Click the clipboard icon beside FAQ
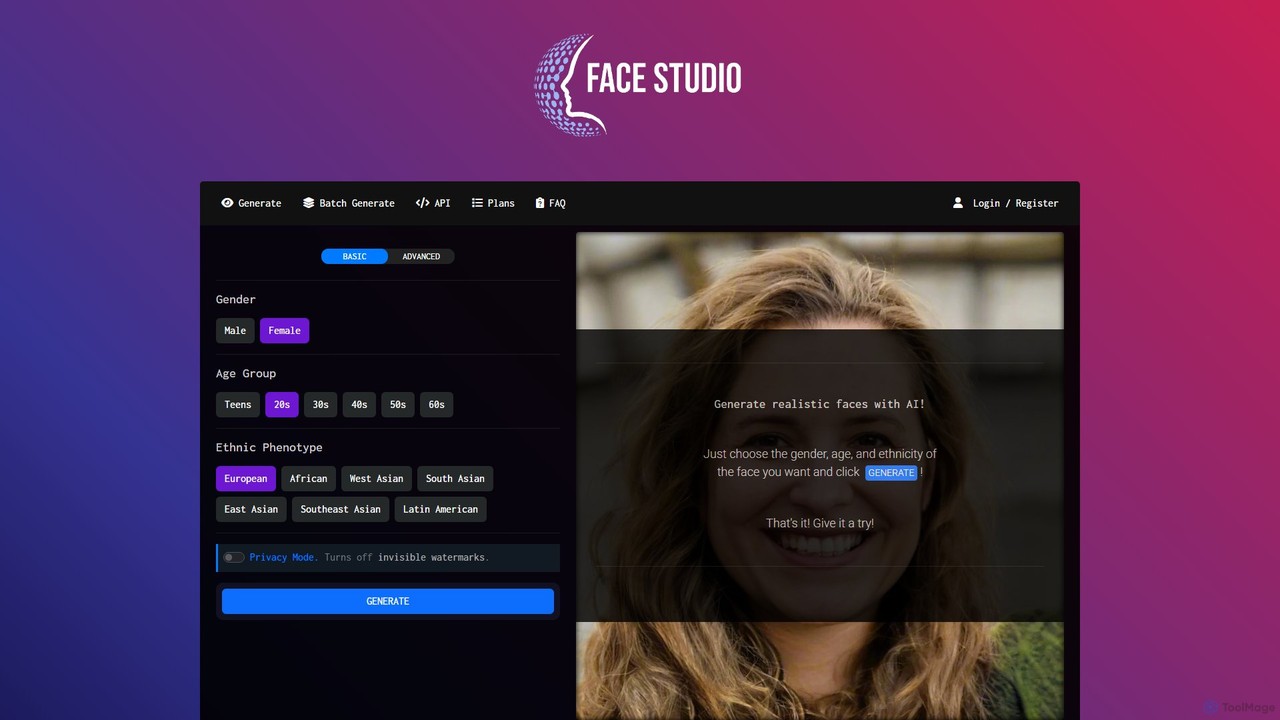Viewport: 1280px width, 720px height. 540,203
